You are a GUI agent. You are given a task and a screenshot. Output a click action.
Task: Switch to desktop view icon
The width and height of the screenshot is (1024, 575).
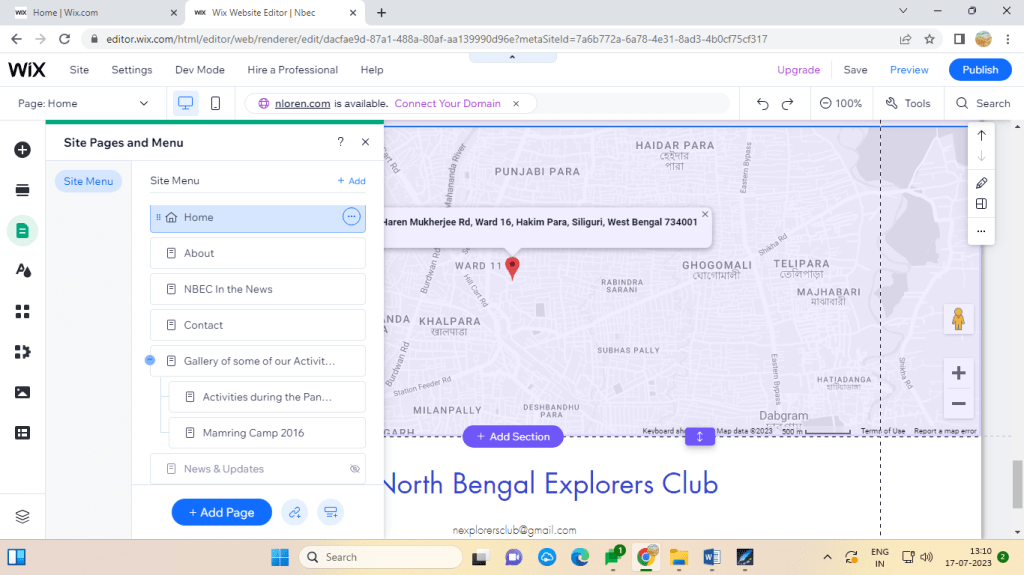pyautogui.click(x=185, y=103)
